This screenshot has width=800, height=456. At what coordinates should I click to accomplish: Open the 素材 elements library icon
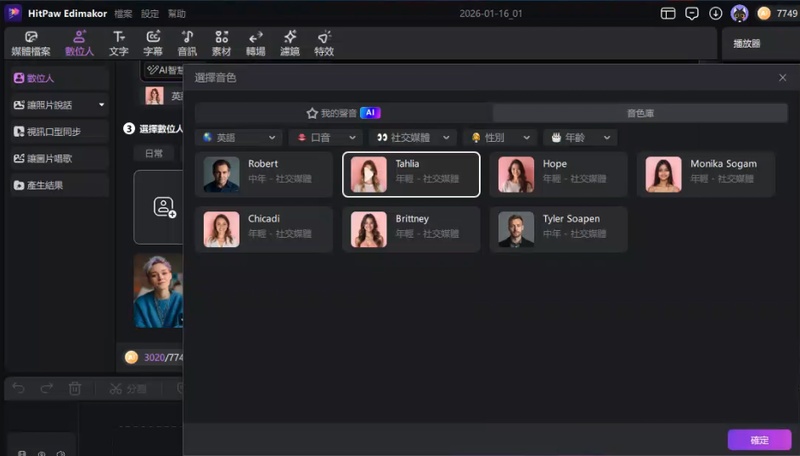click(221, 42)
